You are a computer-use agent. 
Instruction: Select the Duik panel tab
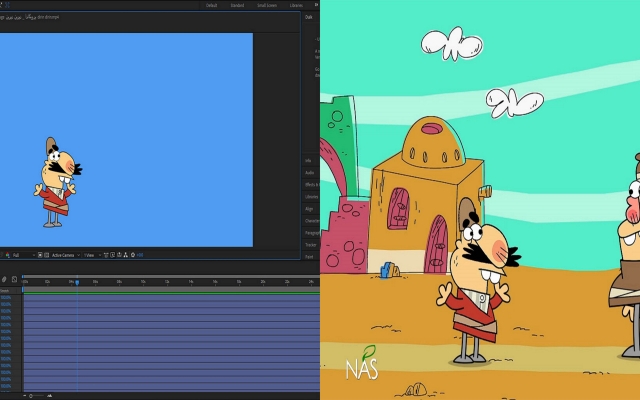pyautogui.click(x=309, y=17)
